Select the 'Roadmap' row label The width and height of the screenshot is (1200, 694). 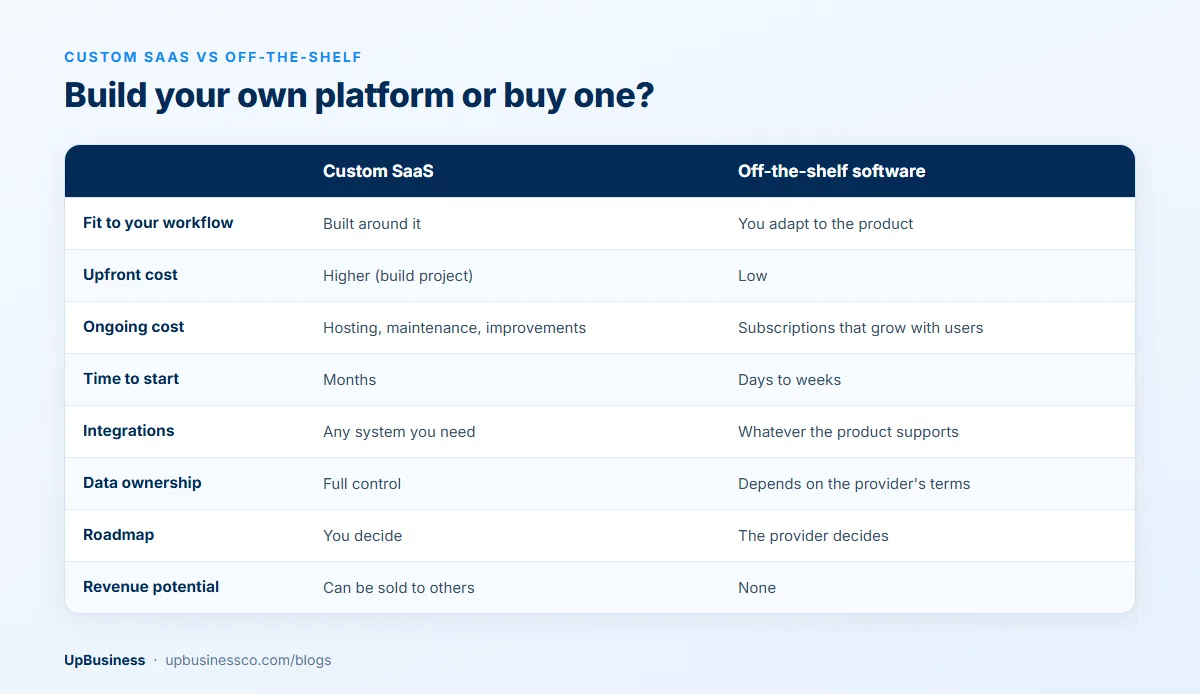point(119,535)
